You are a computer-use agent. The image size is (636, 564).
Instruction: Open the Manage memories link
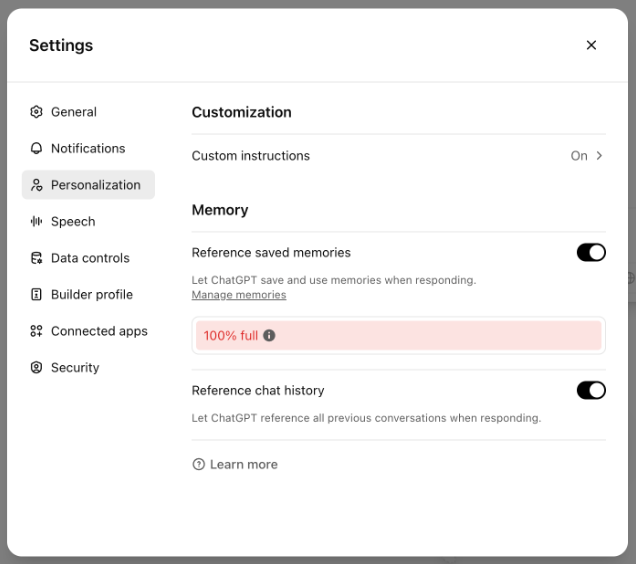239,295
